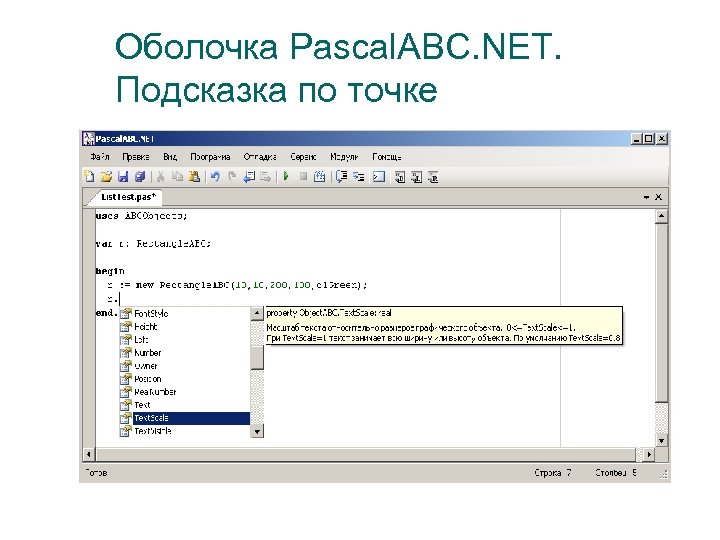Click the new RectangleABC code line
The height and width of the screenshot is (540, 720).
click(x=237, y=285)
